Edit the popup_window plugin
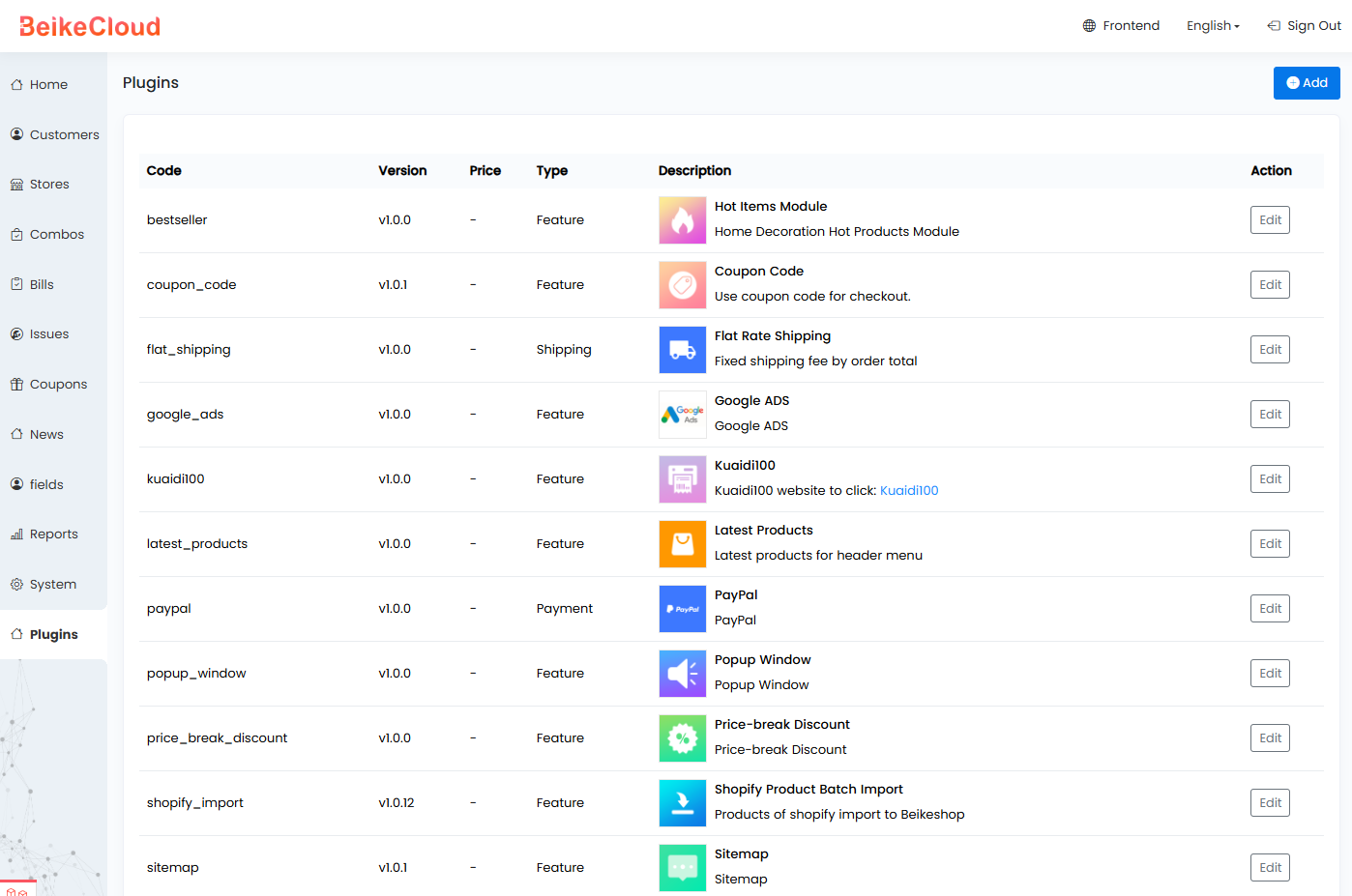The width and height of the screenshot is (1352, 896). pos(1270,673)
